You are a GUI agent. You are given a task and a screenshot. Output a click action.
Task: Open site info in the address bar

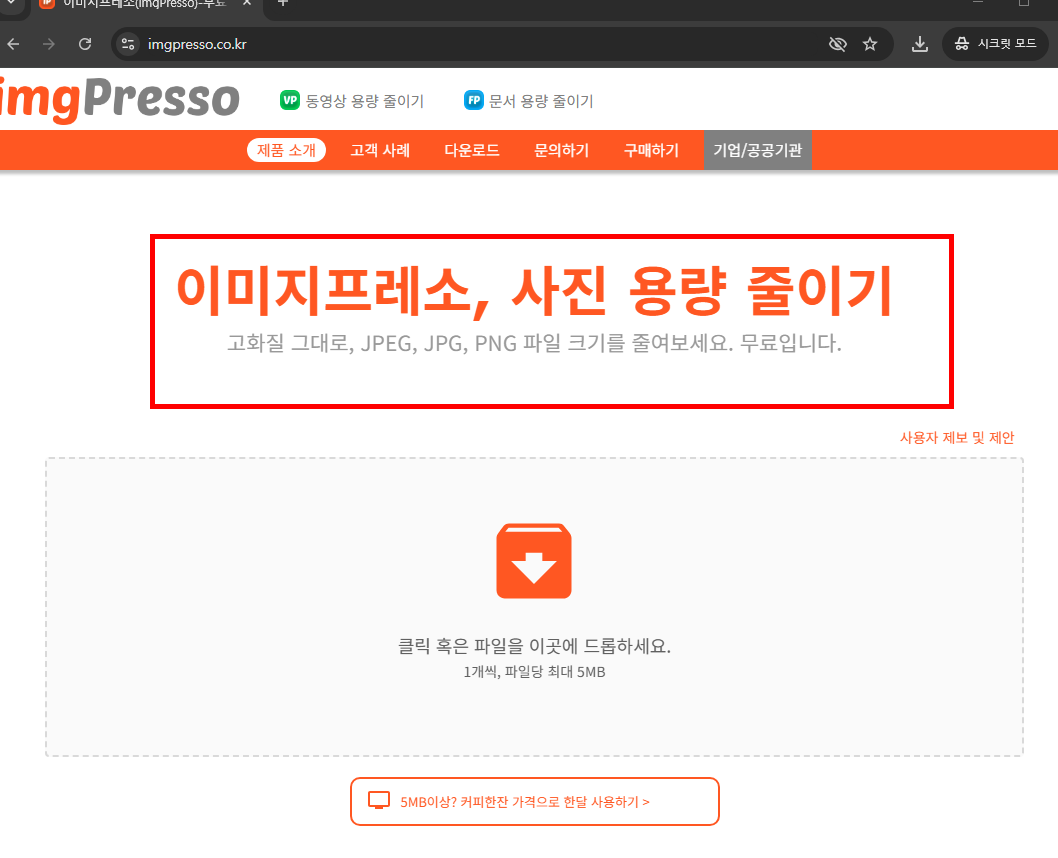pos(128,44)
